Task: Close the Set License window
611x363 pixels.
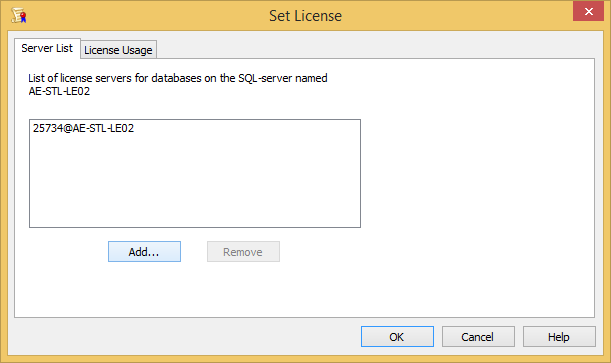Action: coord(588,11)
